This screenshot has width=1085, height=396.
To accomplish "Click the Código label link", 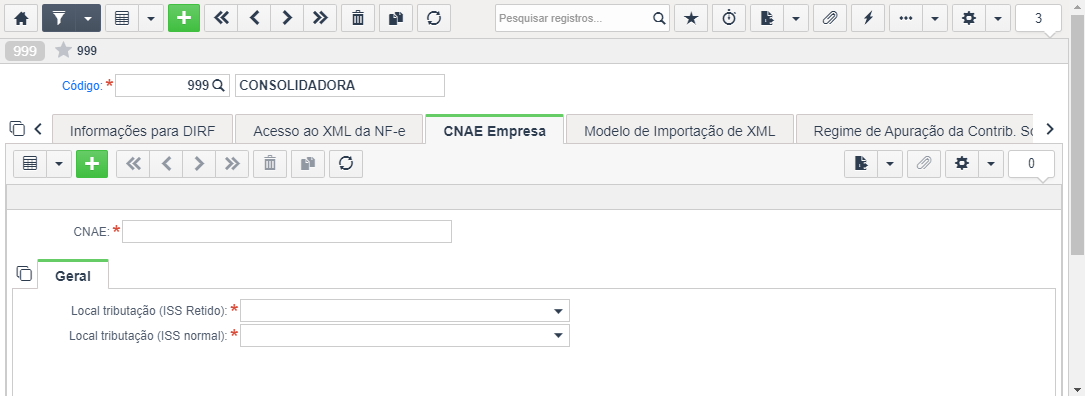I will (82, 86).
